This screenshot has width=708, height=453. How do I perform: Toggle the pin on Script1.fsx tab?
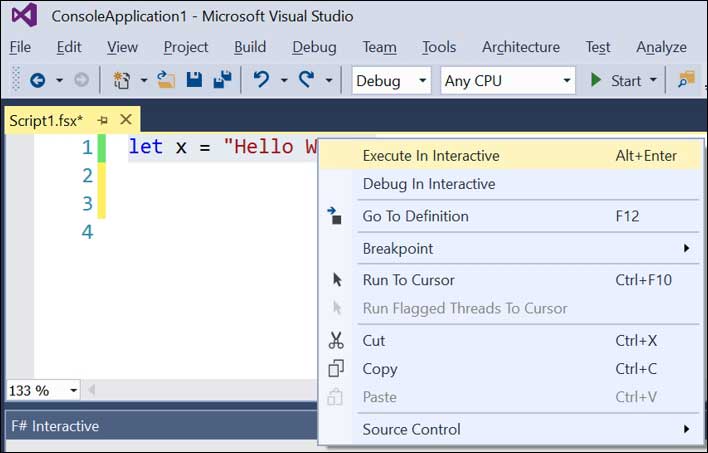tap(102, 120)
